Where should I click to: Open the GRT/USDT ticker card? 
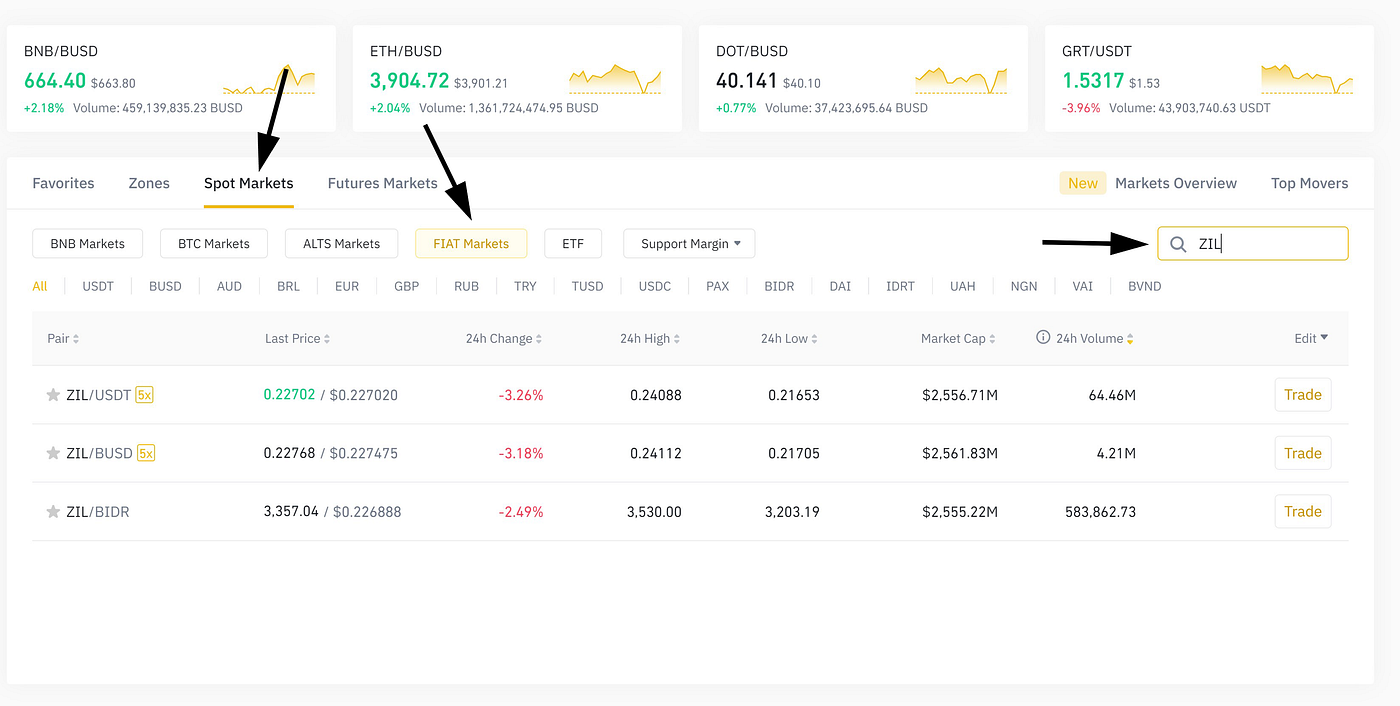pos(1209,79)
